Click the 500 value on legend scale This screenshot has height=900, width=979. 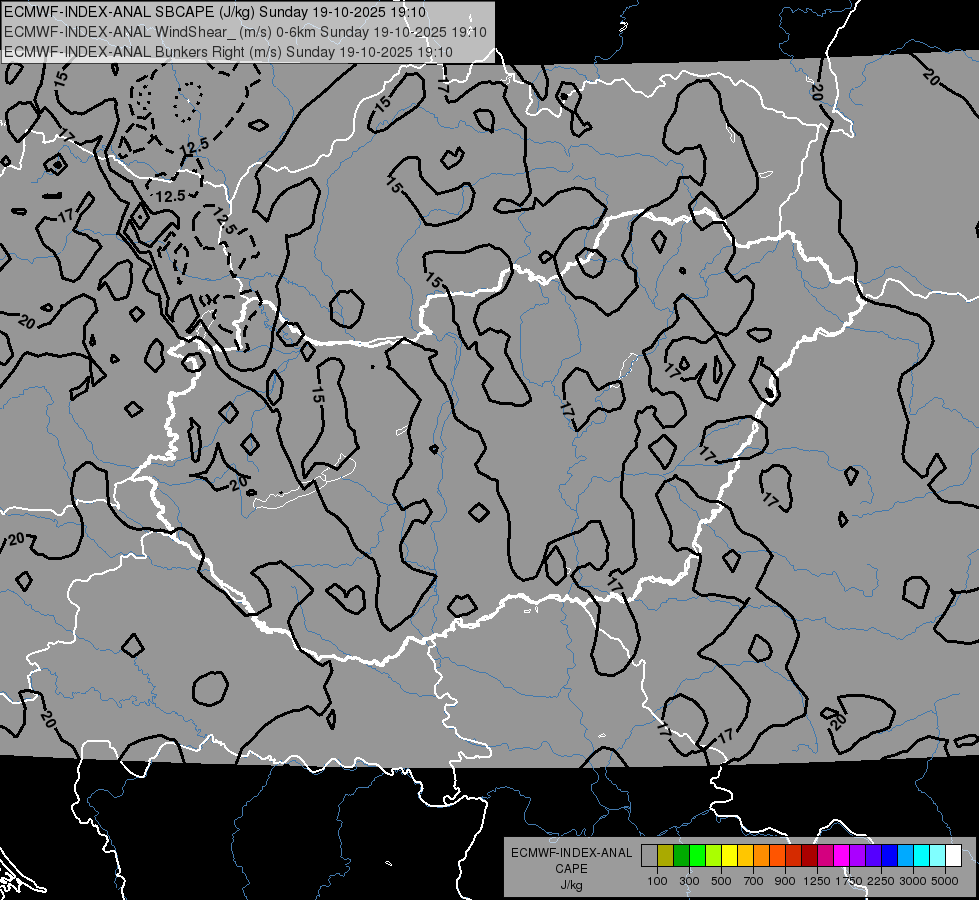tap(721, 881)
